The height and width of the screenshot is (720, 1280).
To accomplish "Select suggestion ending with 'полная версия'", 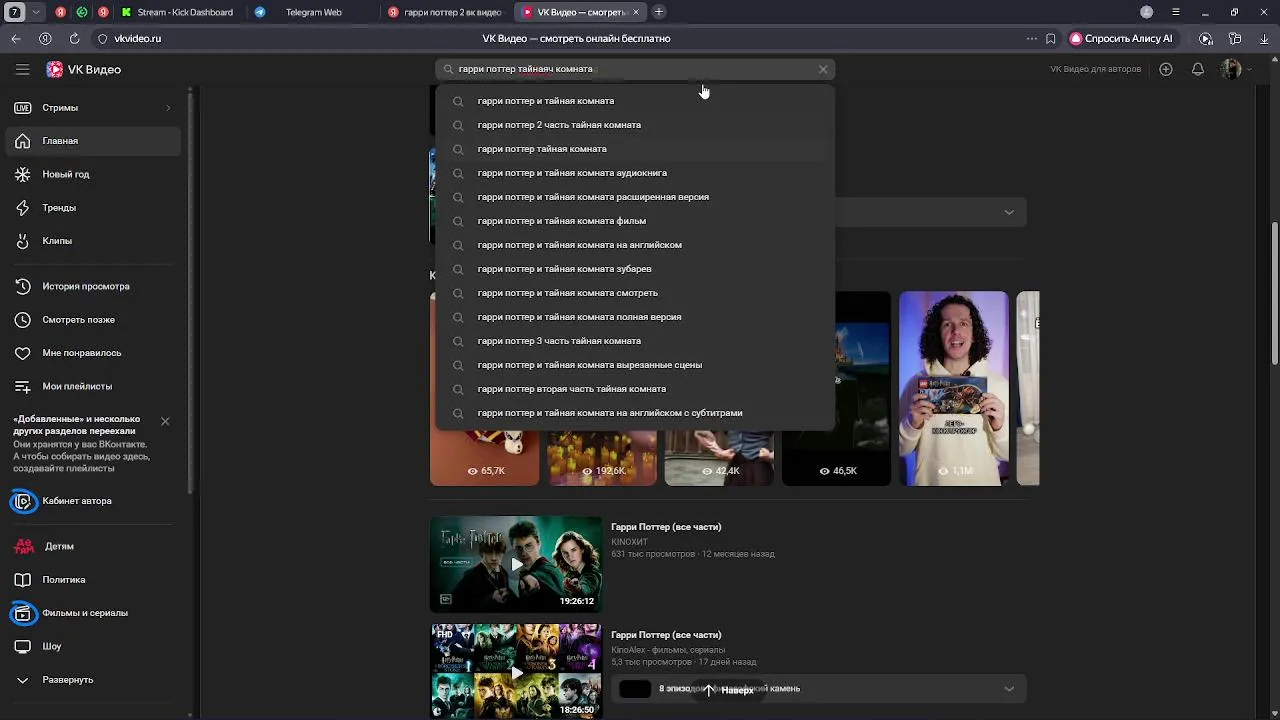I will tap(634, 317).
